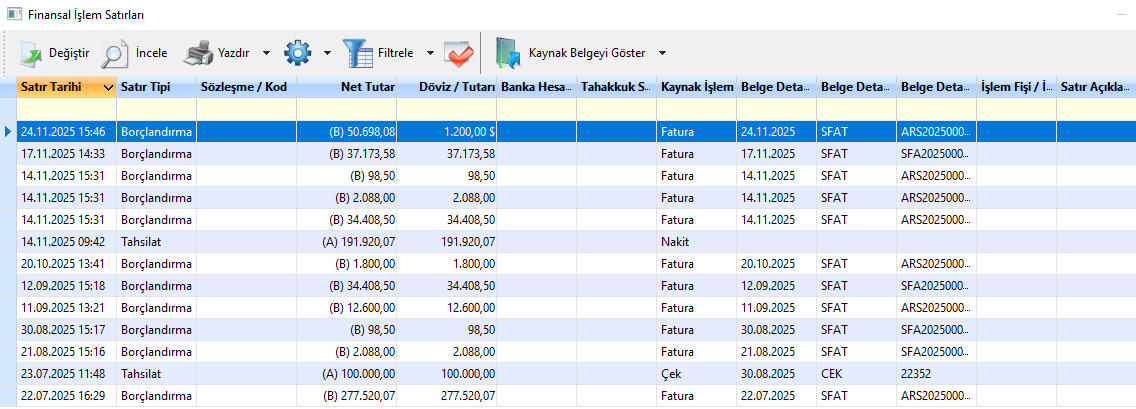Open Kaynak Belgeyi Göster dropdown arrow
The image size is (1136, 409).
coord(662,53)
